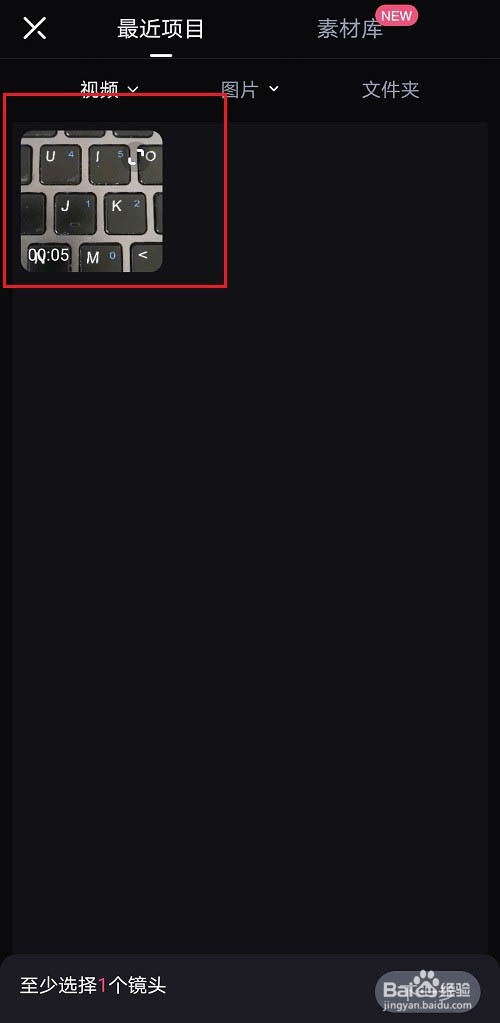500x1023 pixels.
Task: Tap the pink number 1 in the prompt
Action: coord(102,985)
